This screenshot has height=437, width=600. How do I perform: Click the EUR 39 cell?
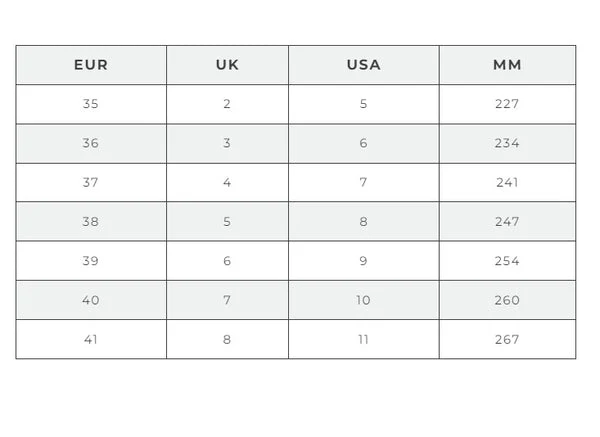(x=91, y=261)
